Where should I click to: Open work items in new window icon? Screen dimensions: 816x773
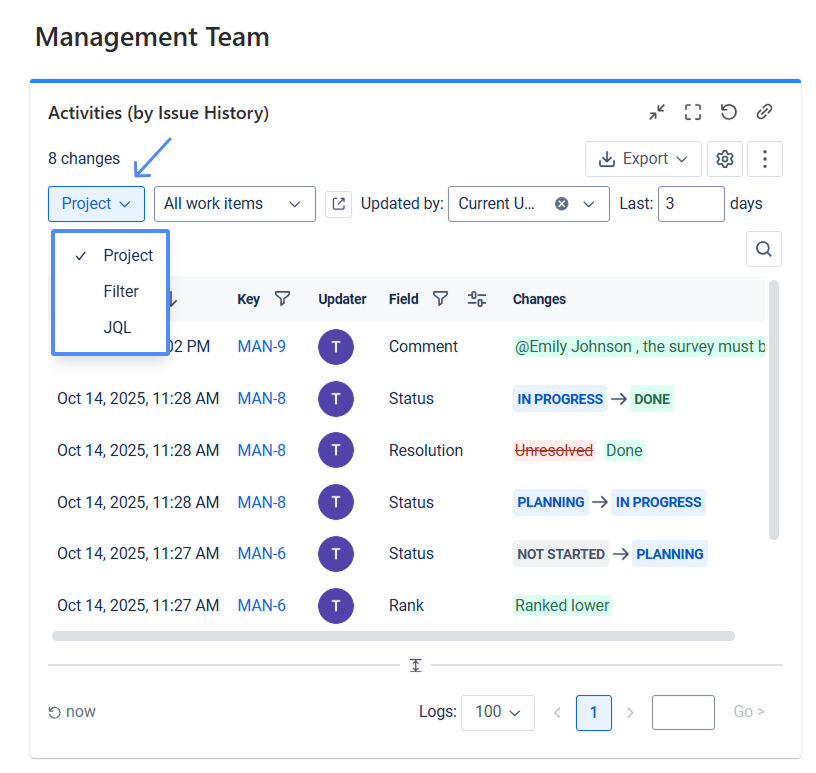(339, 204)
